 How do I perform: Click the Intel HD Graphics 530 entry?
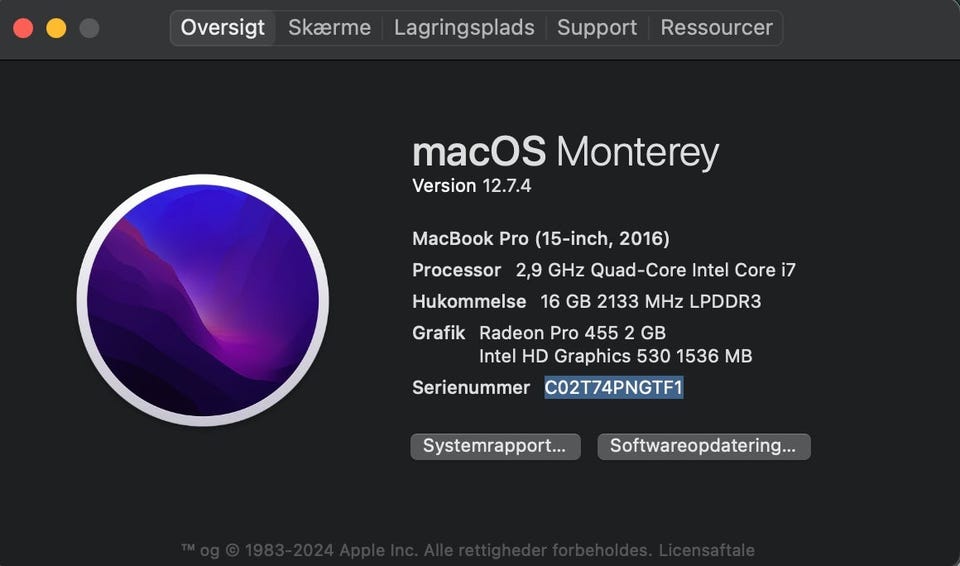coord(615,356)
